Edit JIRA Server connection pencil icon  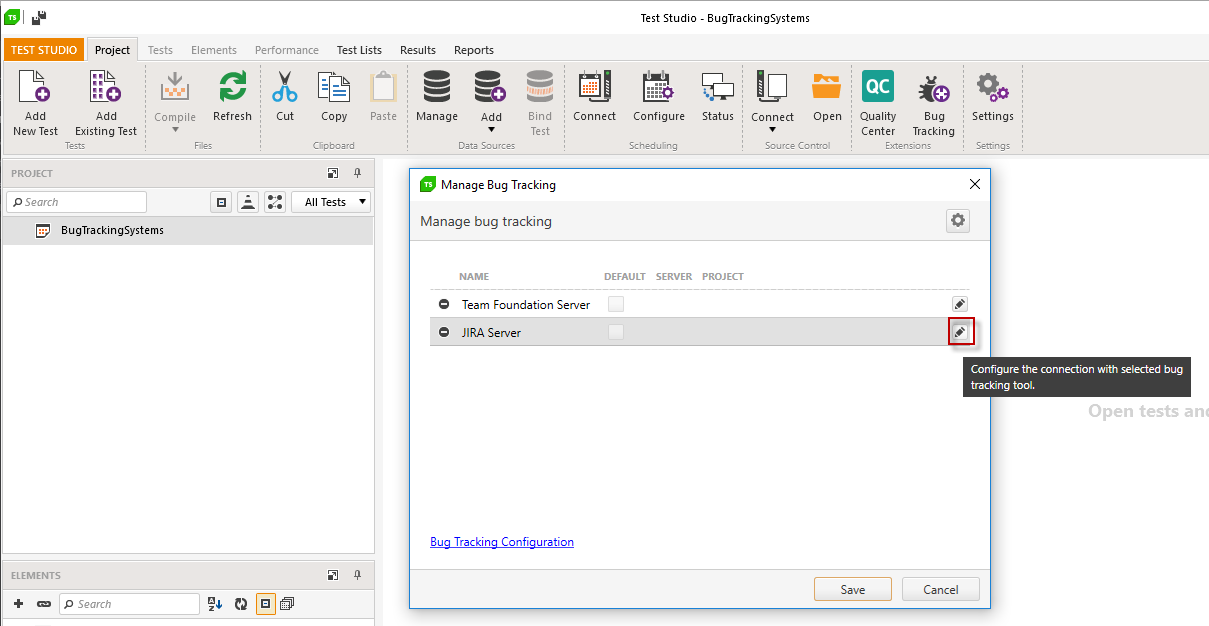click(959, 332)
